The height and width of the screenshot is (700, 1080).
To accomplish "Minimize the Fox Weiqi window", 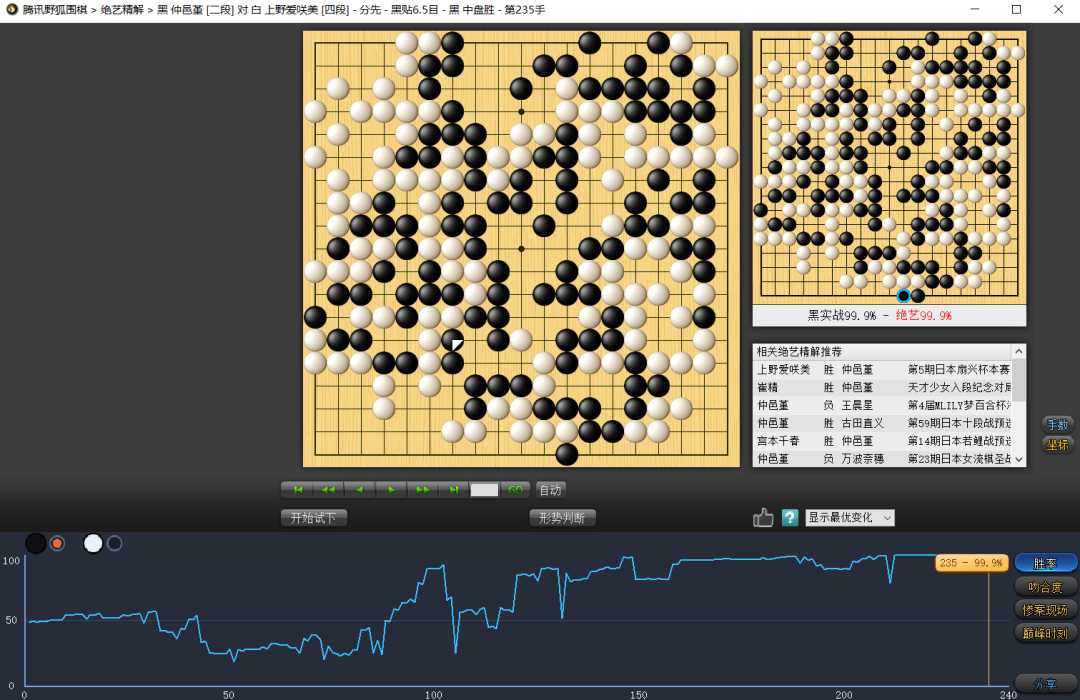I will pos(975,10).
